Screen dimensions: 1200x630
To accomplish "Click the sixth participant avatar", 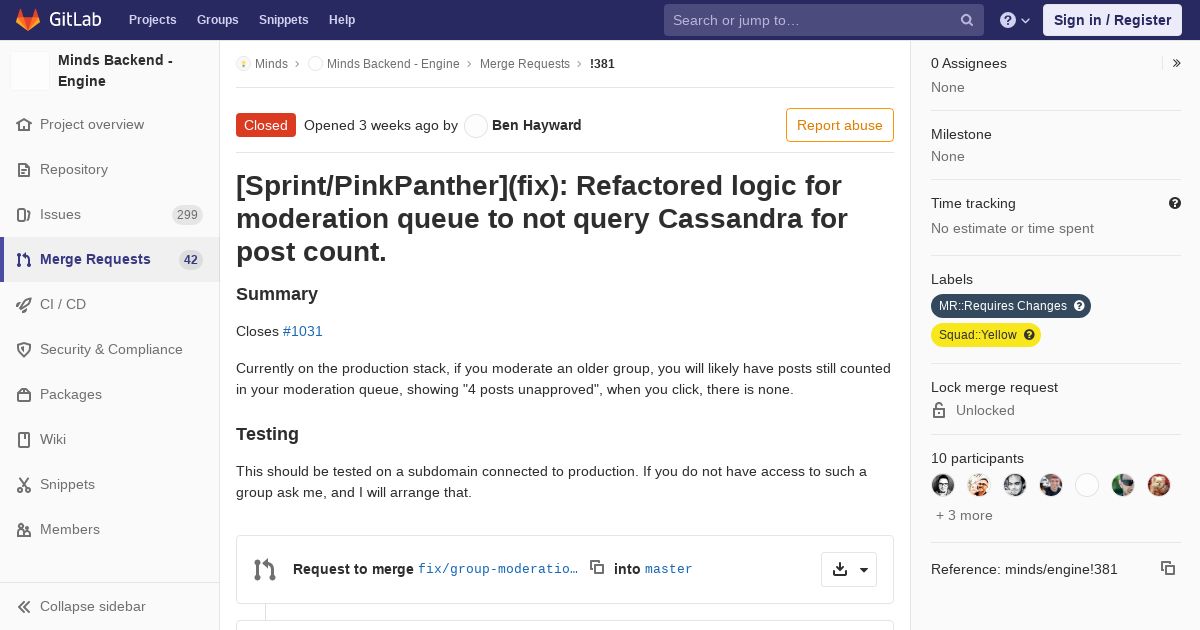I will coord(1123,485).
